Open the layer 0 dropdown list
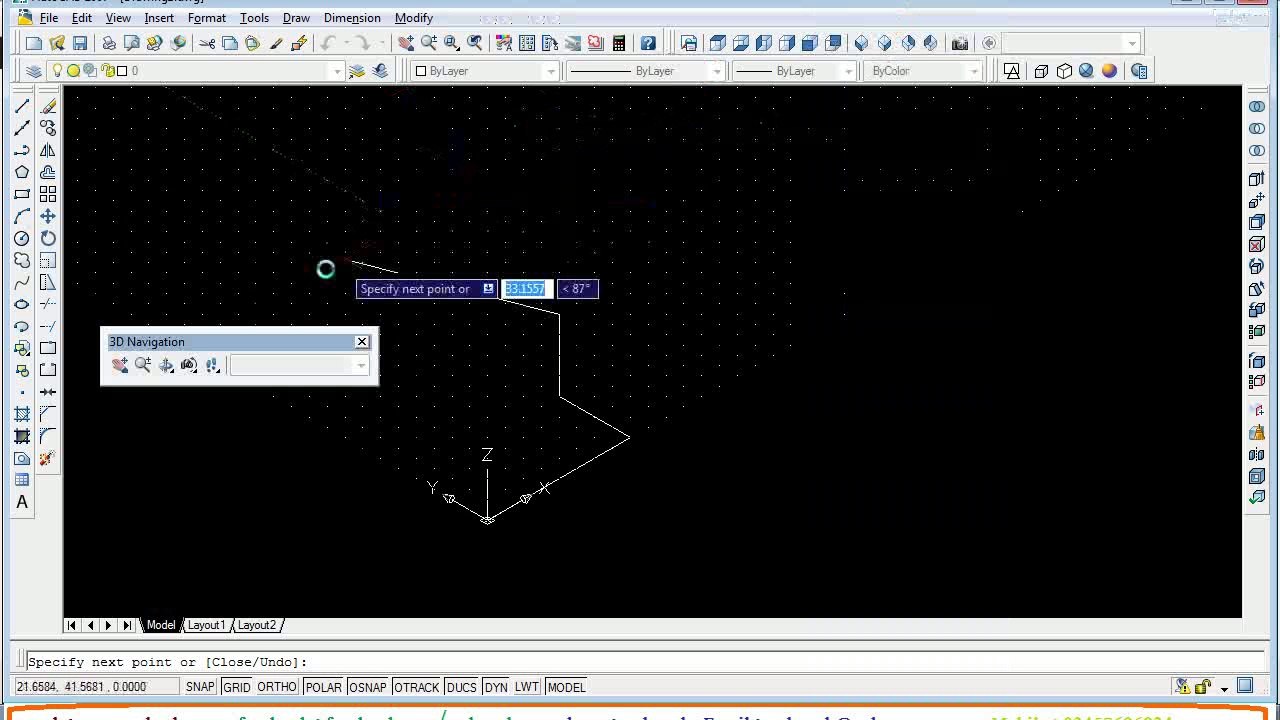Viewport: 1280px width, 720px height. 337,71
